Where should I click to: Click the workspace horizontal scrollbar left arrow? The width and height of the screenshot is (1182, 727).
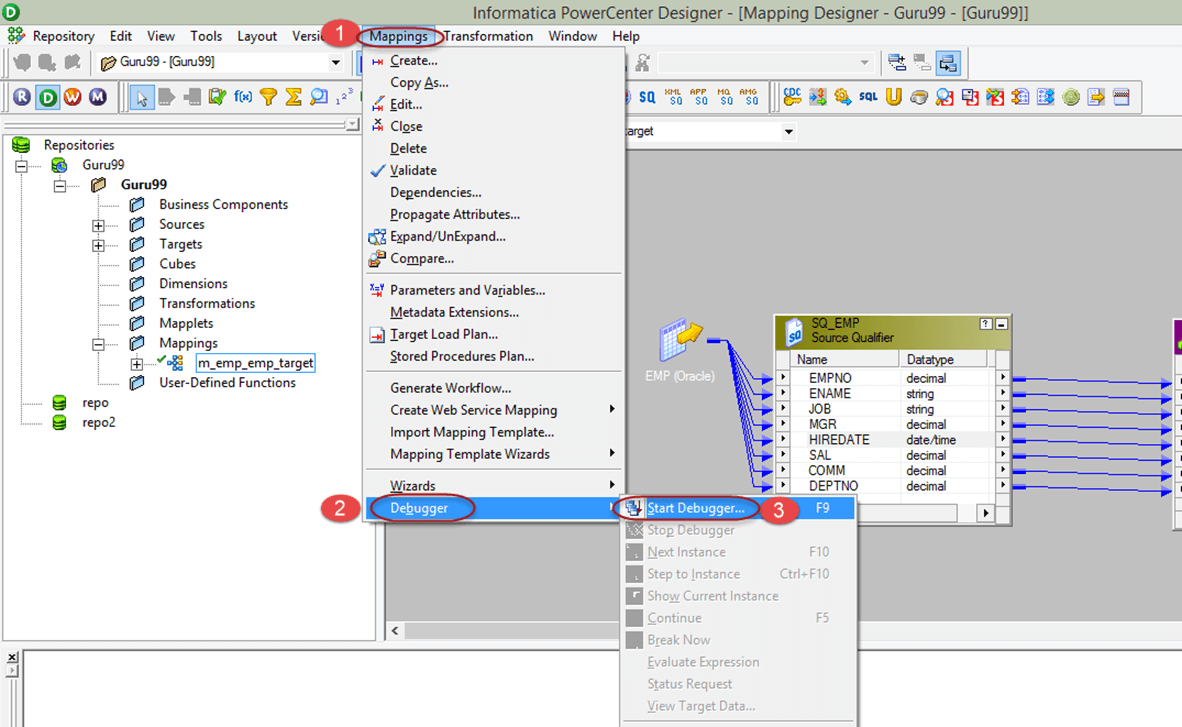396,631
